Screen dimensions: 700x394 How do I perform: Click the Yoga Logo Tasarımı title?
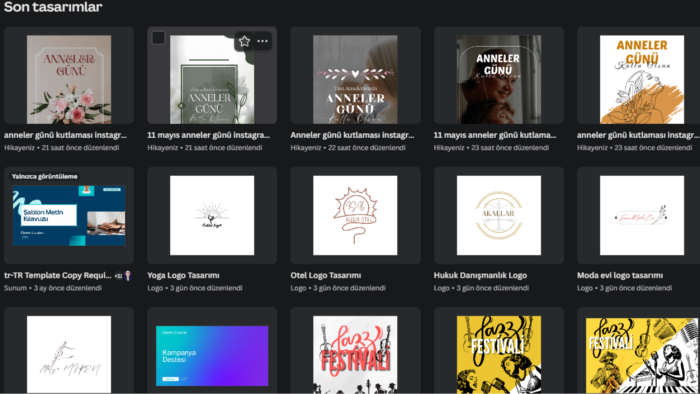(x=183, y=275)
